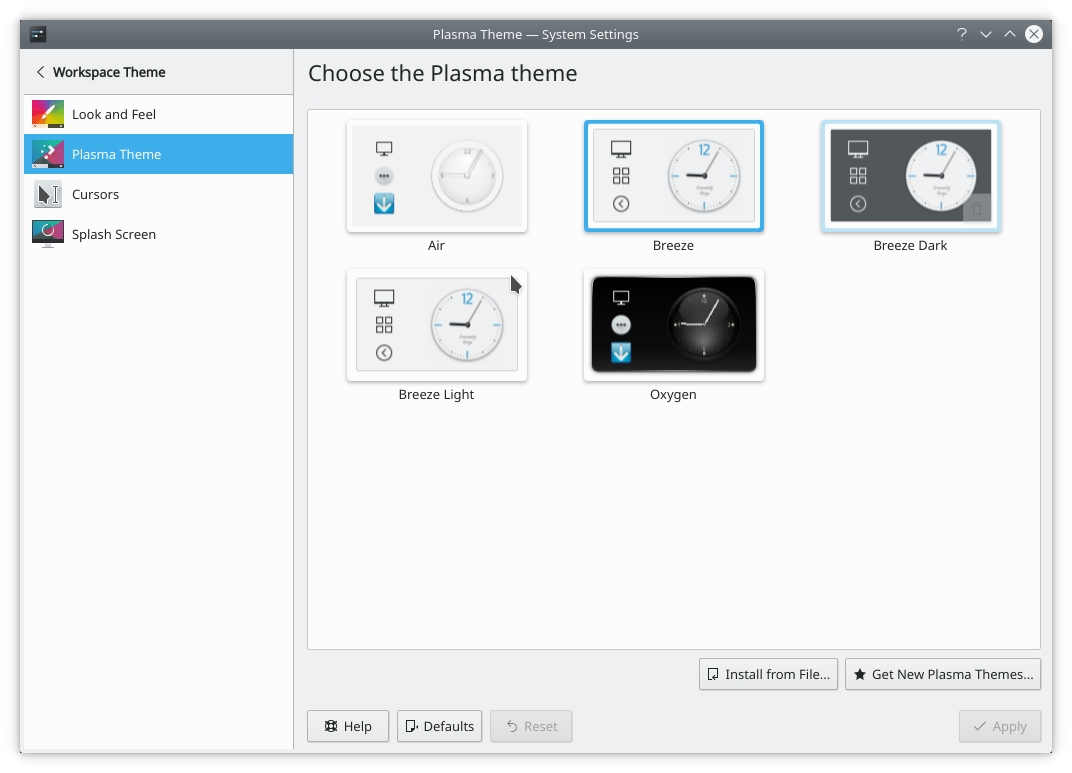Close the System Settings window
Screen dimensions: 1072x773
[1034, 34]
